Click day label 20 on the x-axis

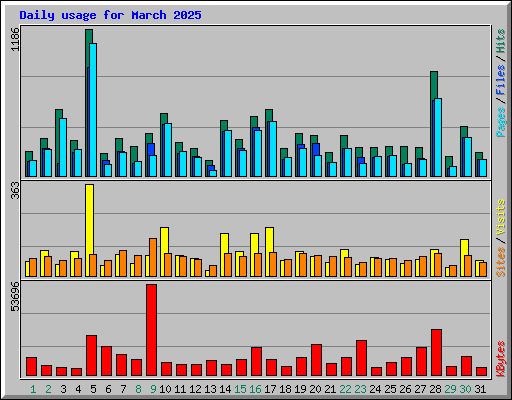coord(315,389)
